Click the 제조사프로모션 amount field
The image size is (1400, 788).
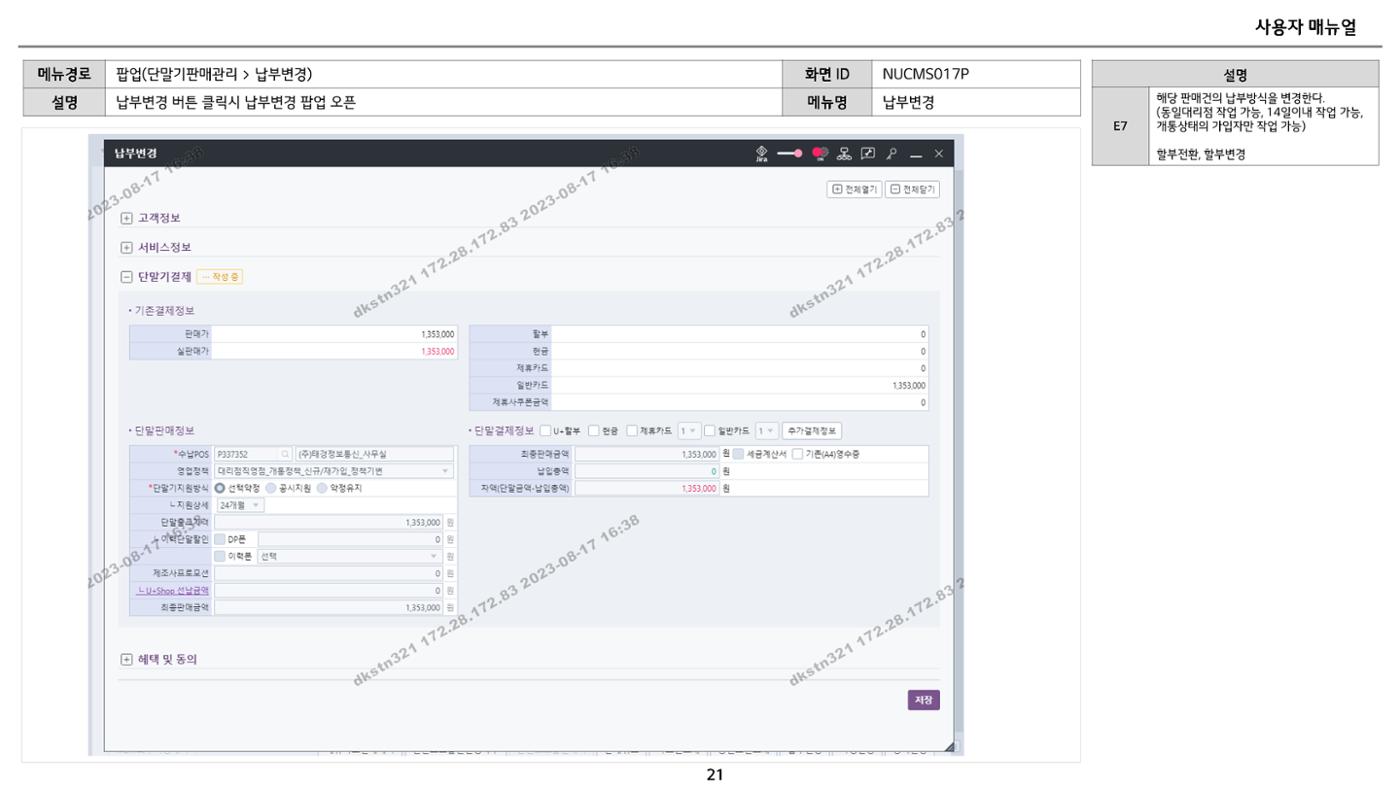(x=328, y=573)
